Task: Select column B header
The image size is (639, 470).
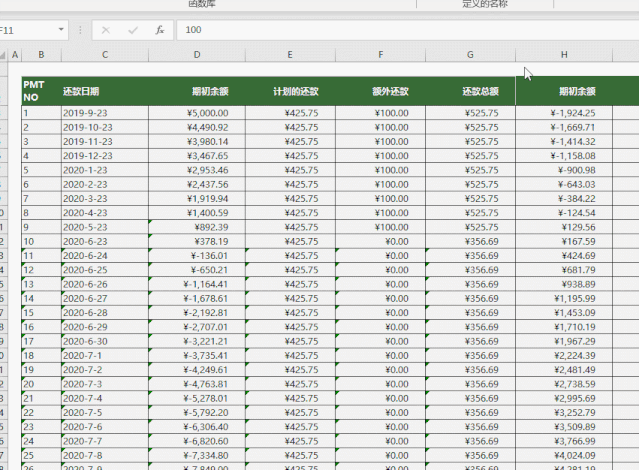Action: tap(41, 55)
